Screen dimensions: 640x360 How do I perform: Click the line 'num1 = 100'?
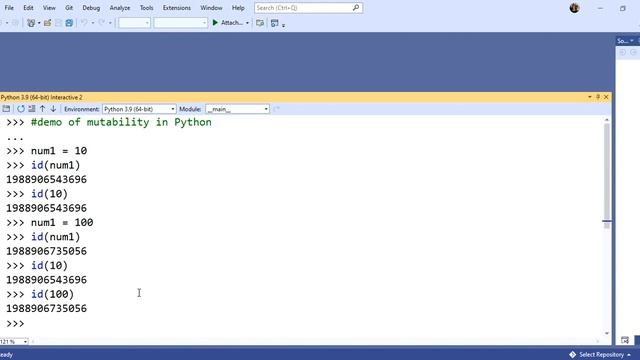pos(62,222)
